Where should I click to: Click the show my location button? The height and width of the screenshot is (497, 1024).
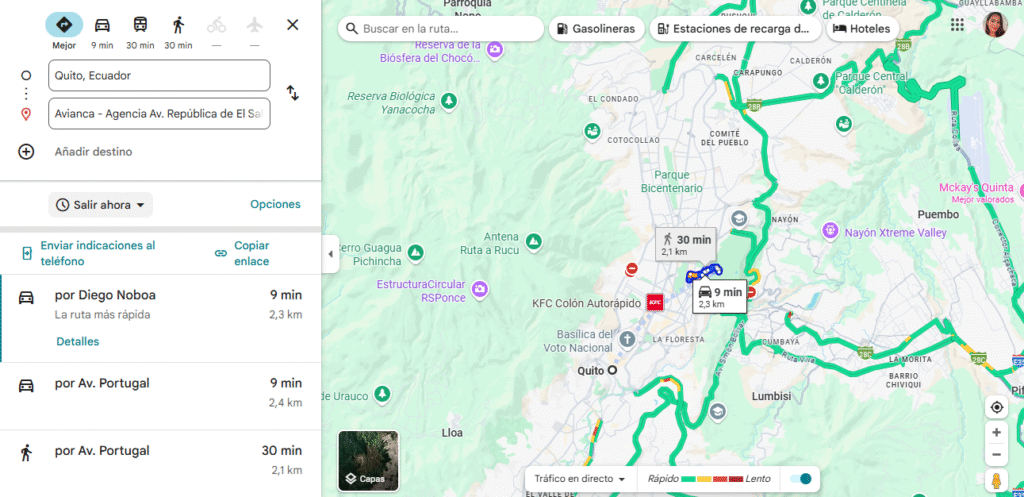[x=996, y=408]
